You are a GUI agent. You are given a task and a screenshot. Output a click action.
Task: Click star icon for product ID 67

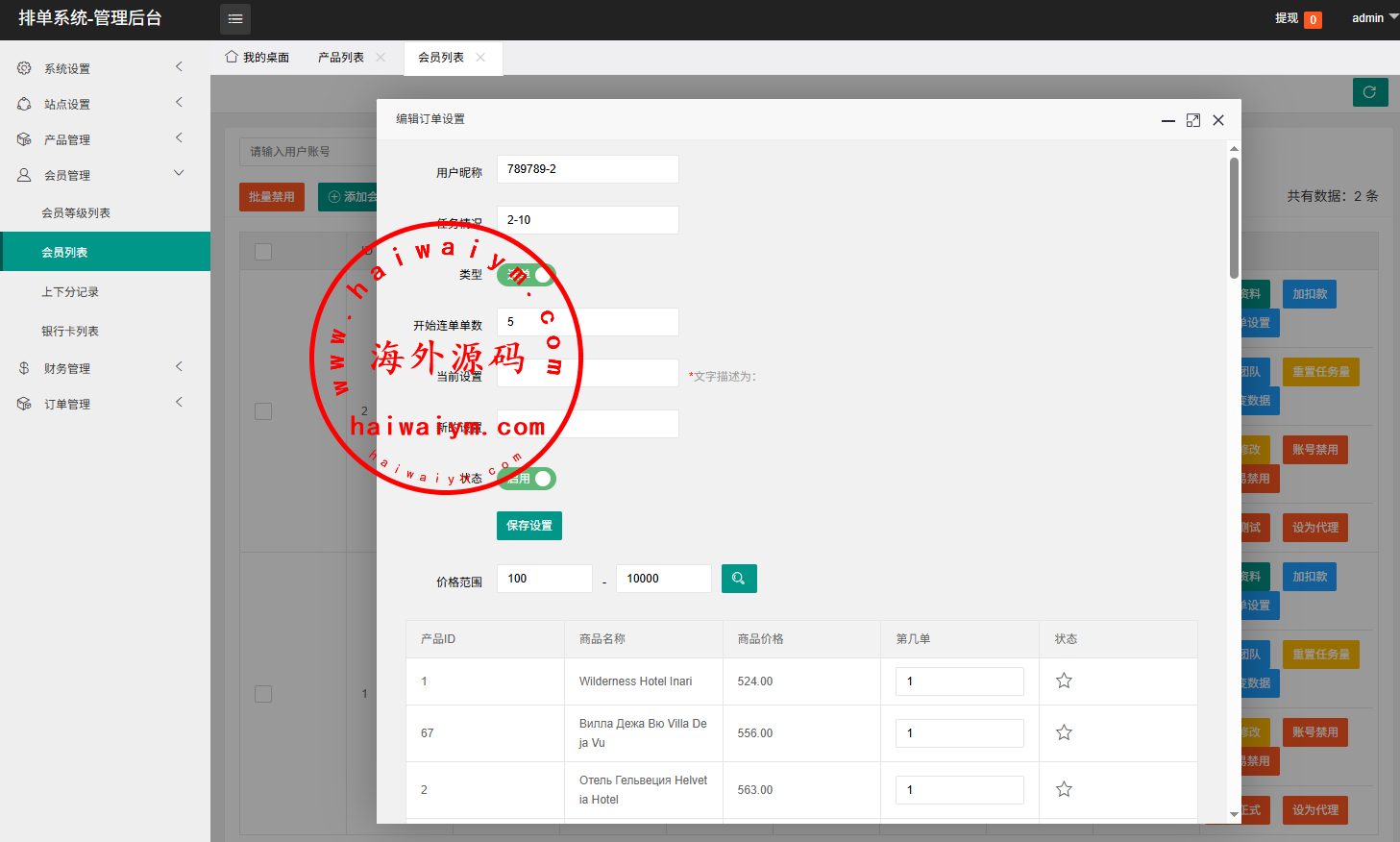pos(1064,733)
